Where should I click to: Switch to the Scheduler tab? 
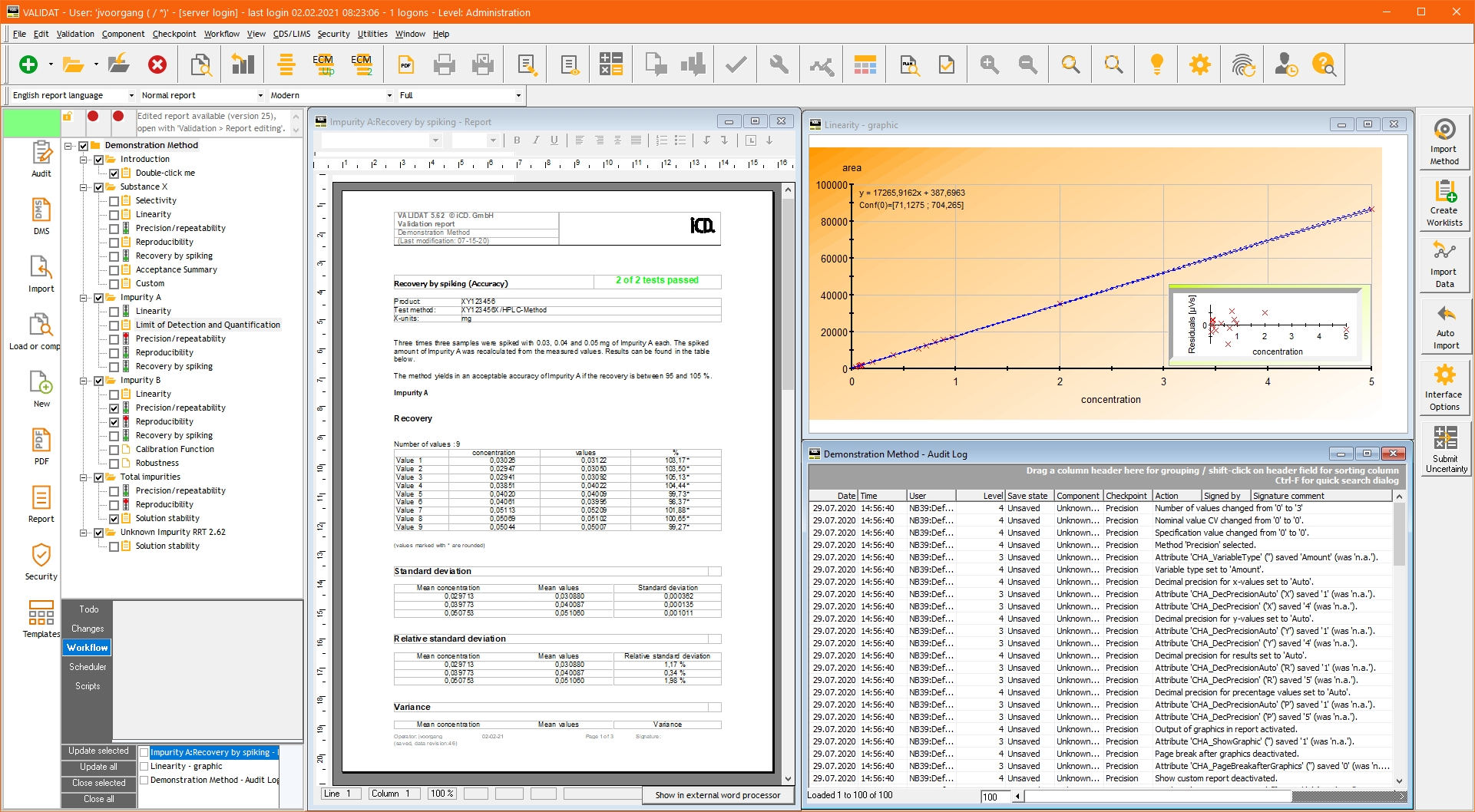pyautogui.click(x=88, y=667)
